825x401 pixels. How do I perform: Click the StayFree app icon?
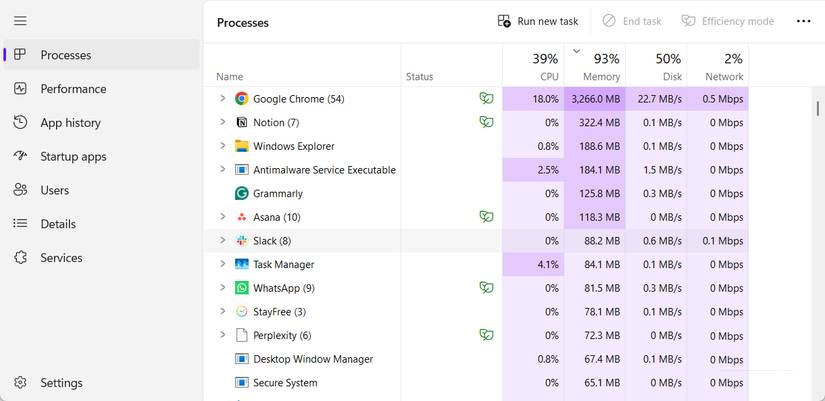pyautogui.click(x=242, y=312)
